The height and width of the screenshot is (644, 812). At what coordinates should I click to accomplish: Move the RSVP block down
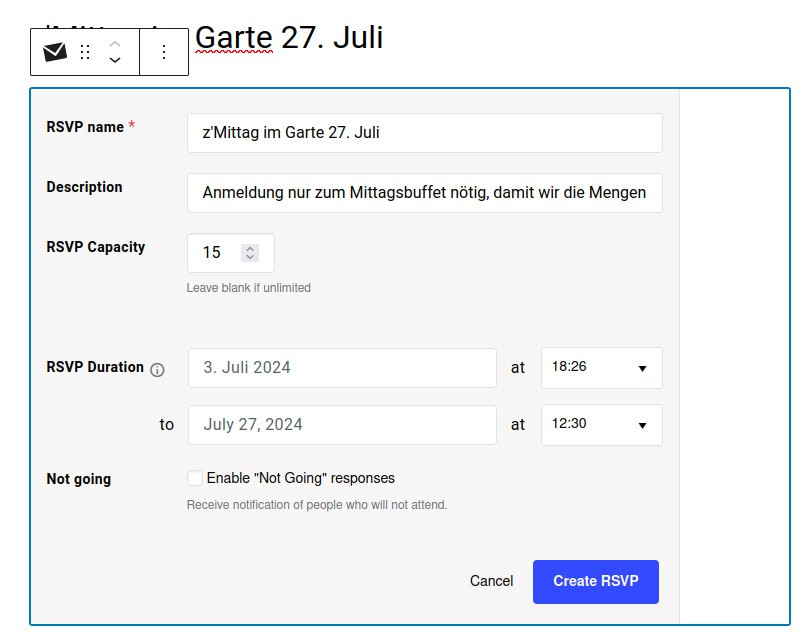115,61
